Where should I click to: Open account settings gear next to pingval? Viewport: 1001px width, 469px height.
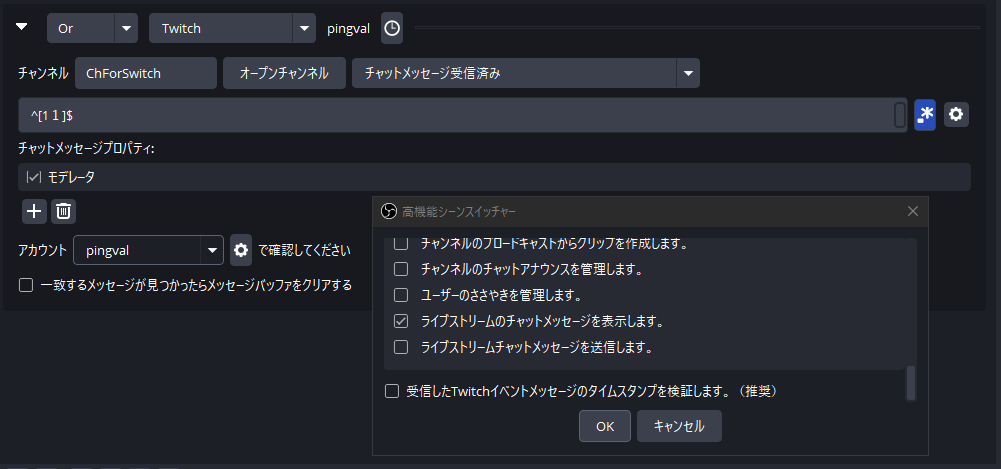(241, 249)
